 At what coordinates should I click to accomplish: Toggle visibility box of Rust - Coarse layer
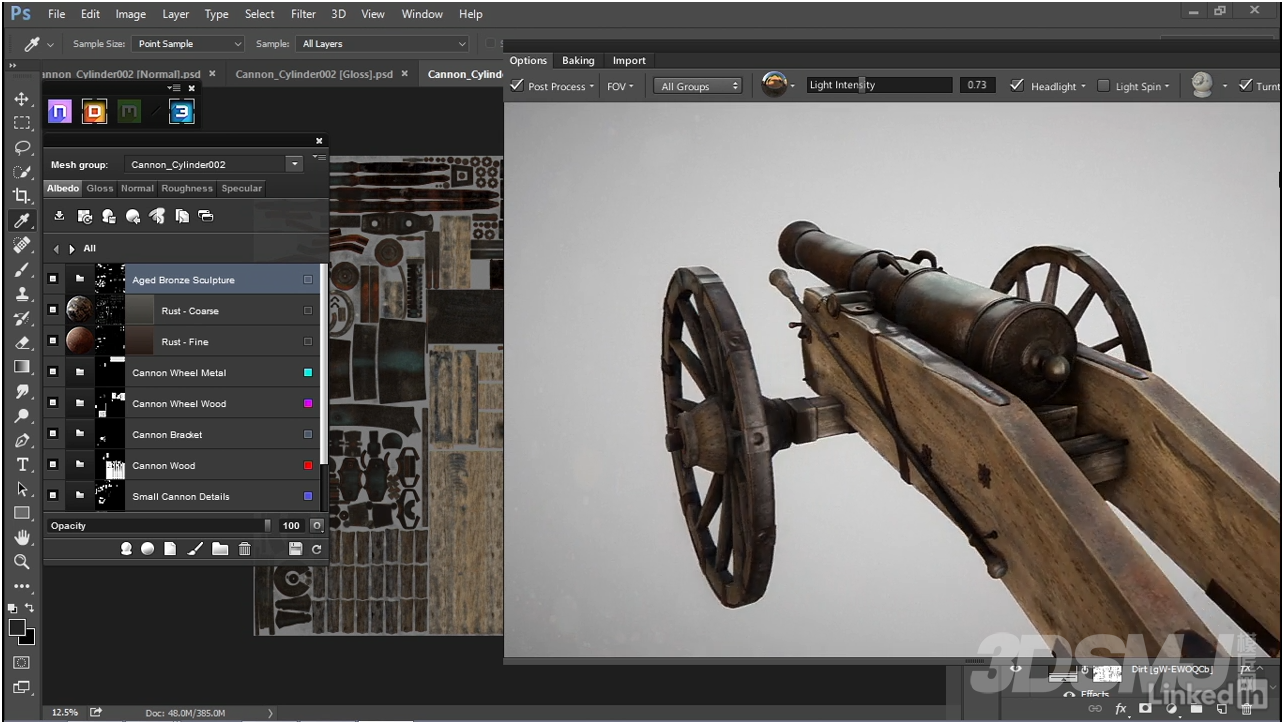(53, 311)
